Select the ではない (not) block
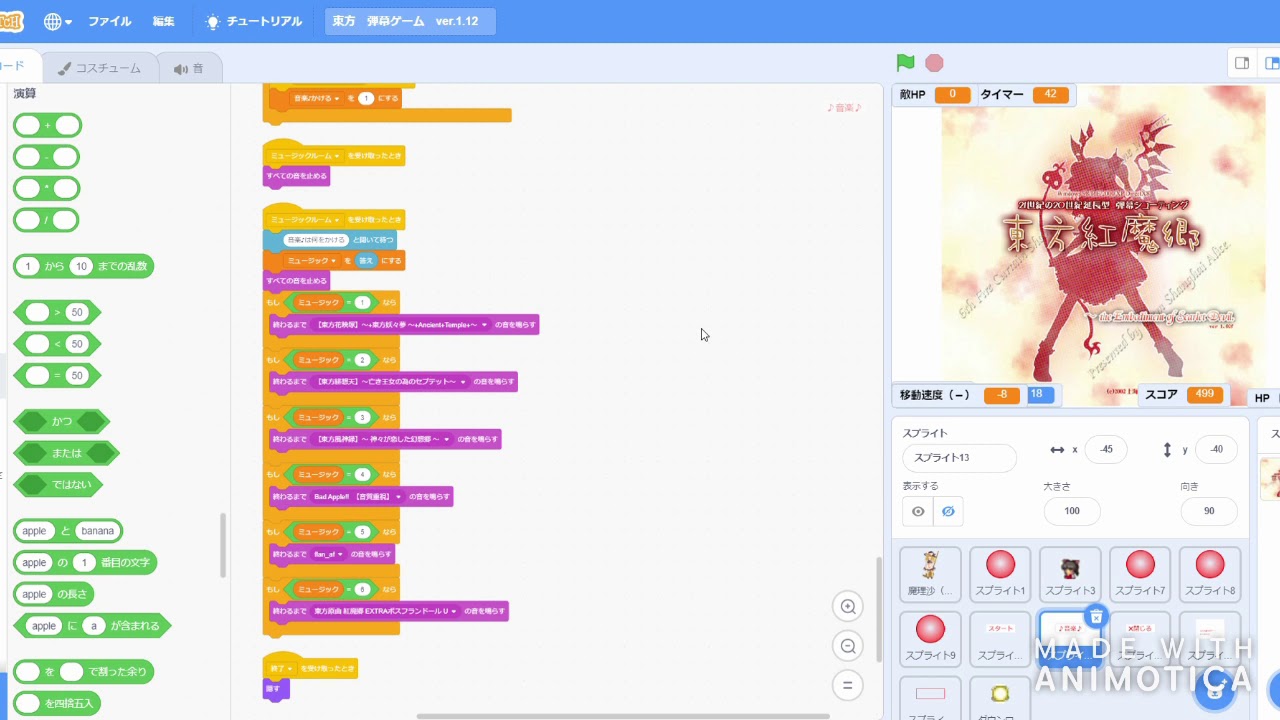1280x720 pixels. (x=56, y=485)
